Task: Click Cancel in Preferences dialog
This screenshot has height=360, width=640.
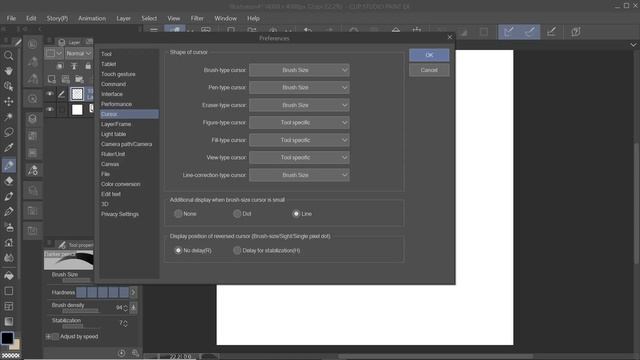Action: [429, 70]
